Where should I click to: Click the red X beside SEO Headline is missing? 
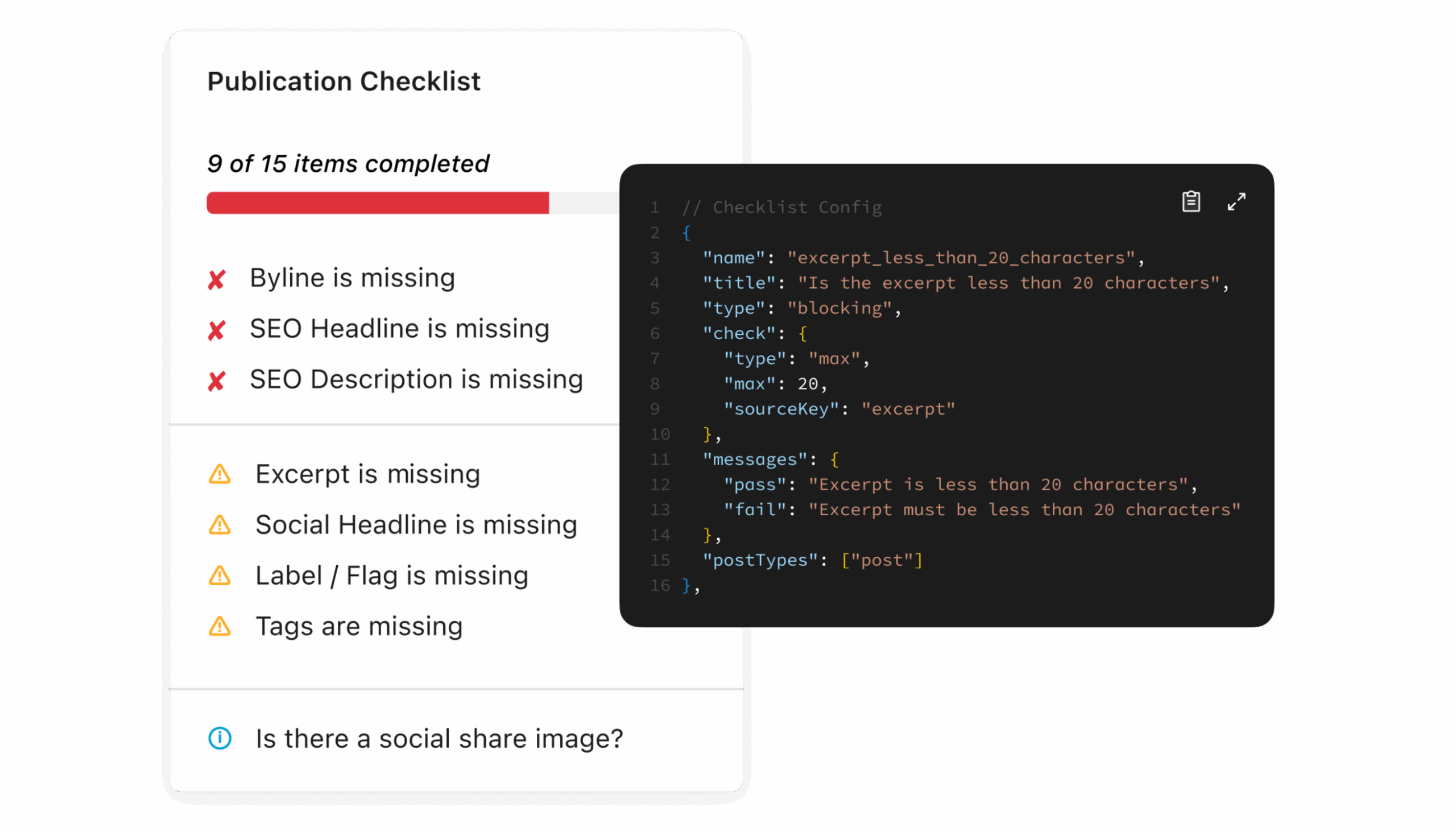[x=217, y=330]
